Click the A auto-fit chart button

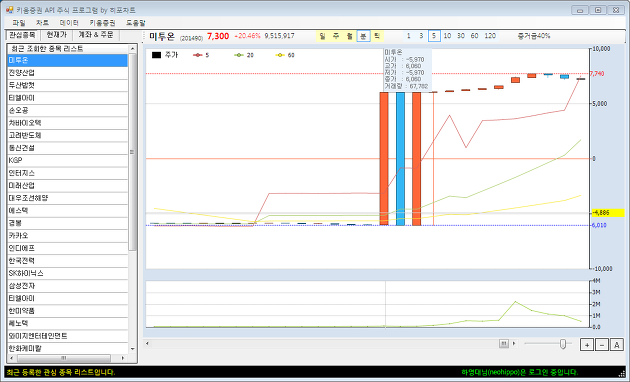[x=617, y=345]
